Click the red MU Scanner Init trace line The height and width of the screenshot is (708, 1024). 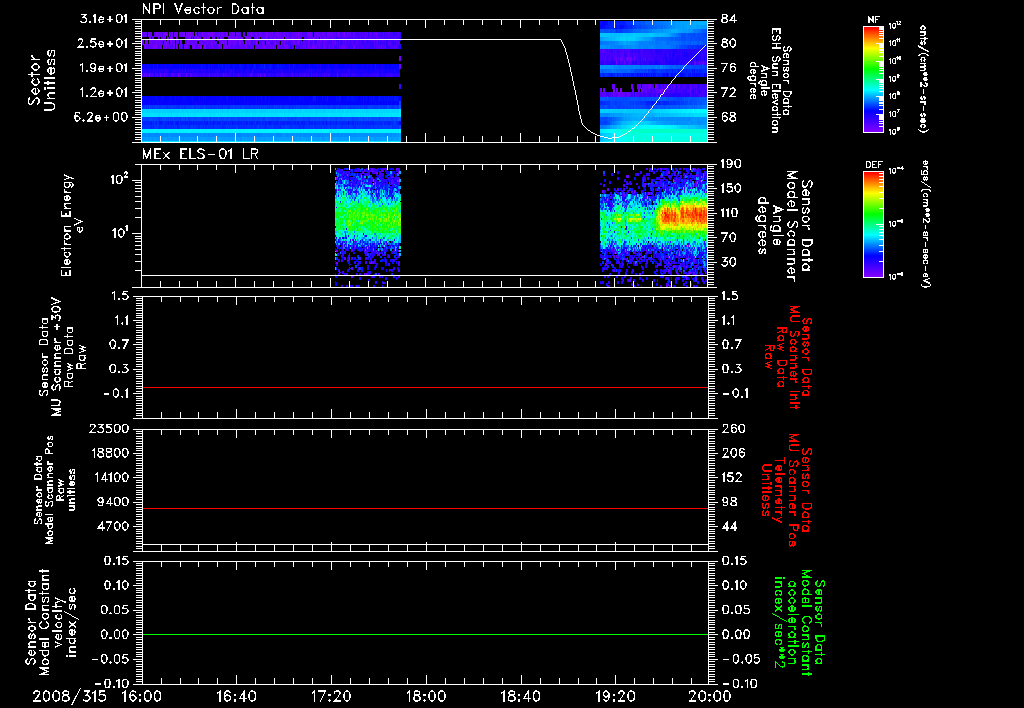point(425,387)
